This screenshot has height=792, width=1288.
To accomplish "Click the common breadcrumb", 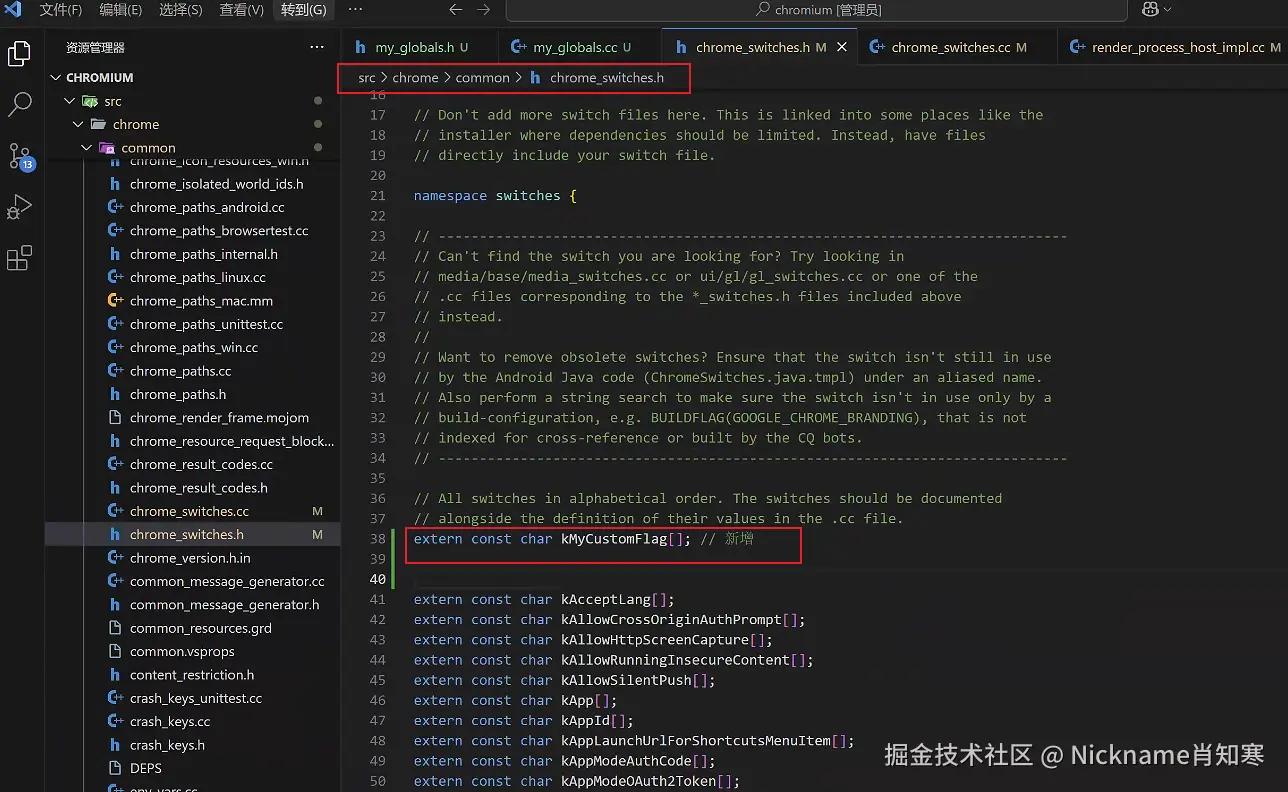I will click(483, 77).
